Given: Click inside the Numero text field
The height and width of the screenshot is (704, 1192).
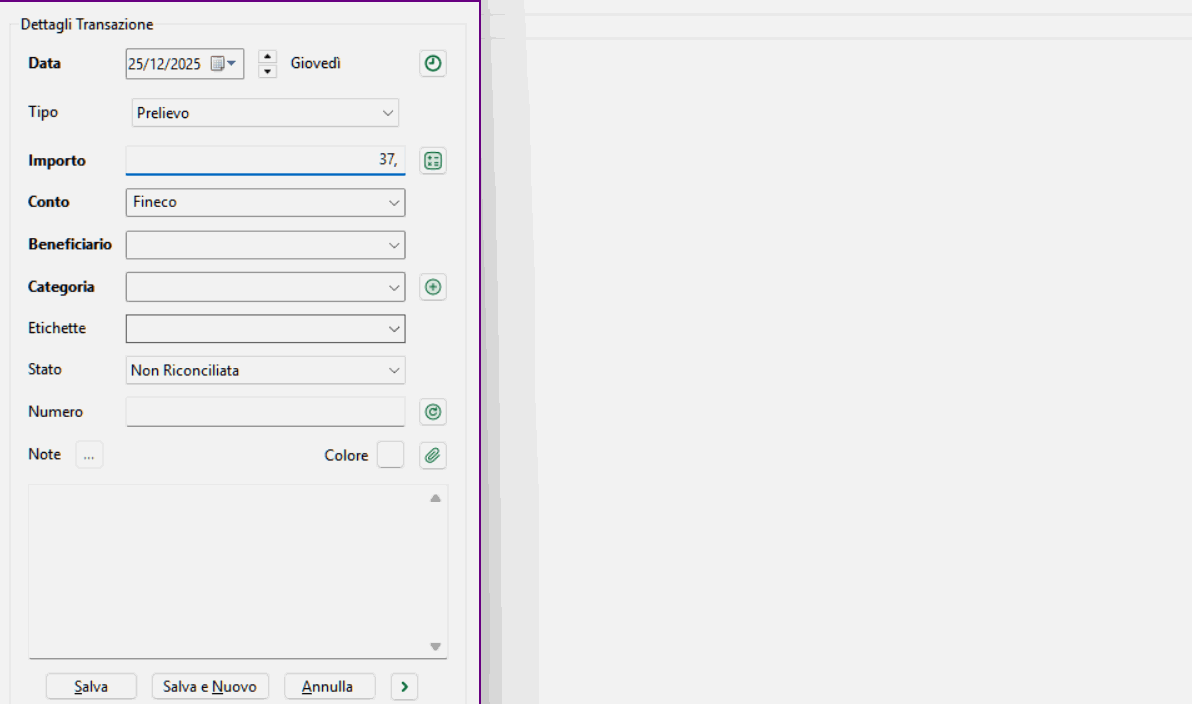Looking at the screenshot, I should (265, 412).
